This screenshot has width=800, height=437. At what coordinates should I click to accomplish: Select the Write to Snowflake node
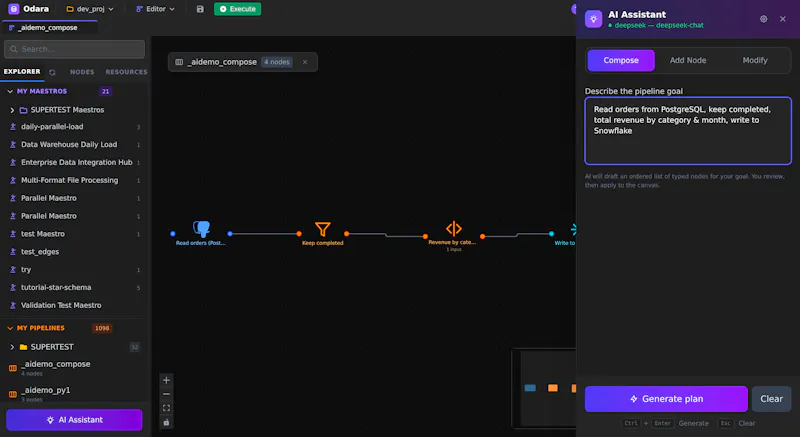[565, 234]
